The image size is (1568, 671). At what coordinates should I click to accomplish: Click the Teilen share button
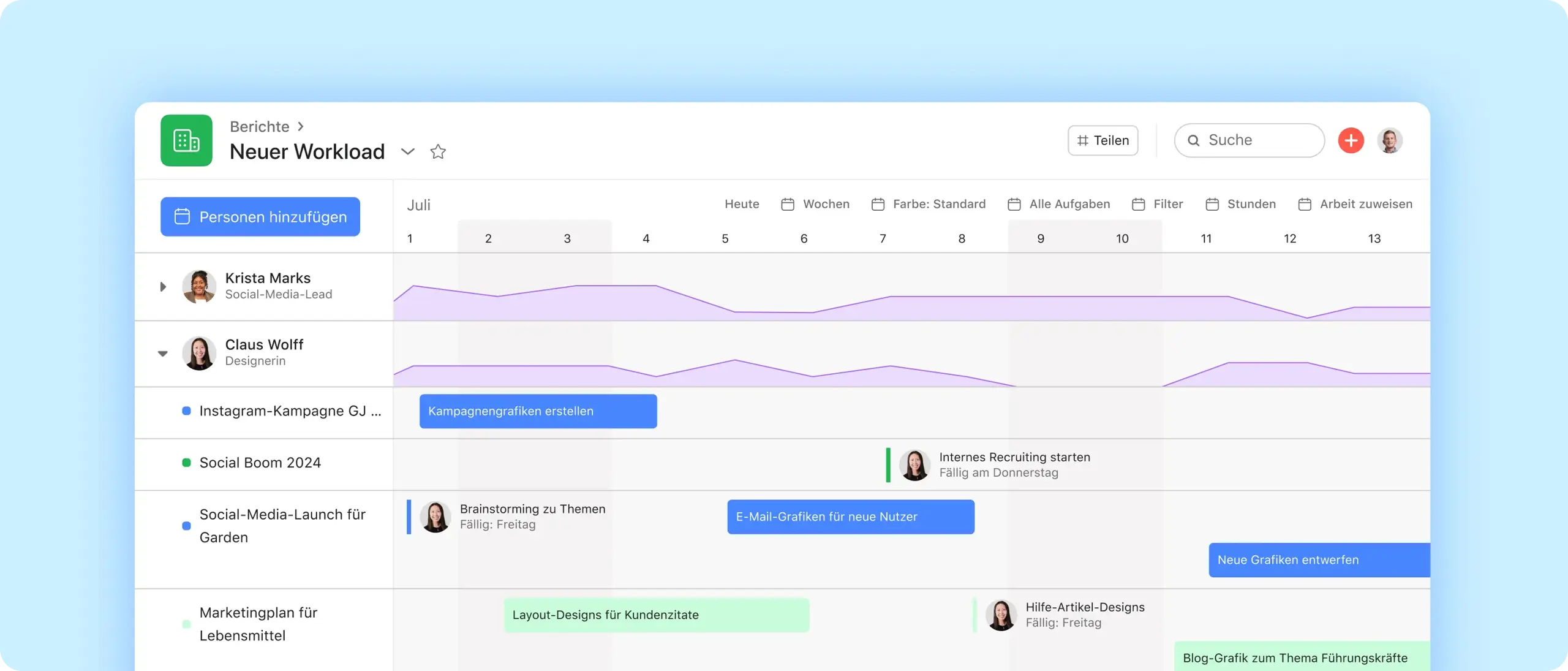coord(1102,140)
